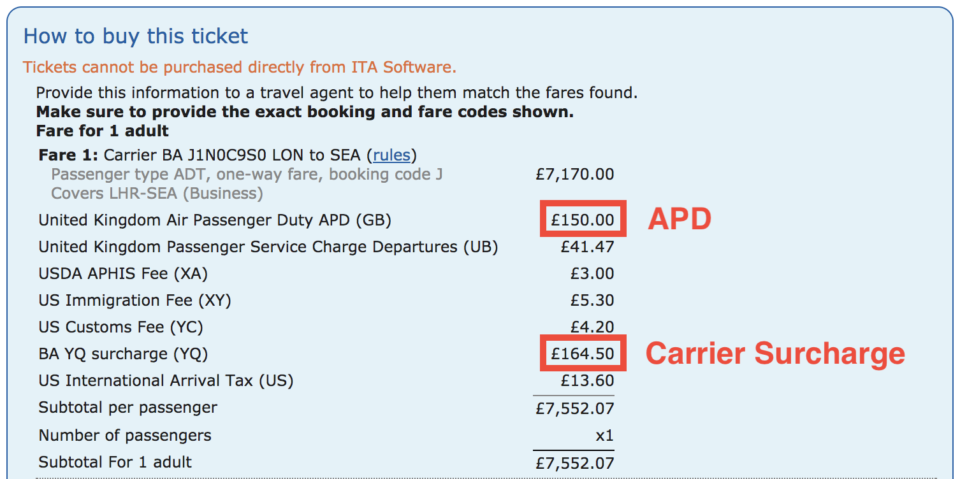Click the Subtotal For 1 adult amount

point(574,462)
